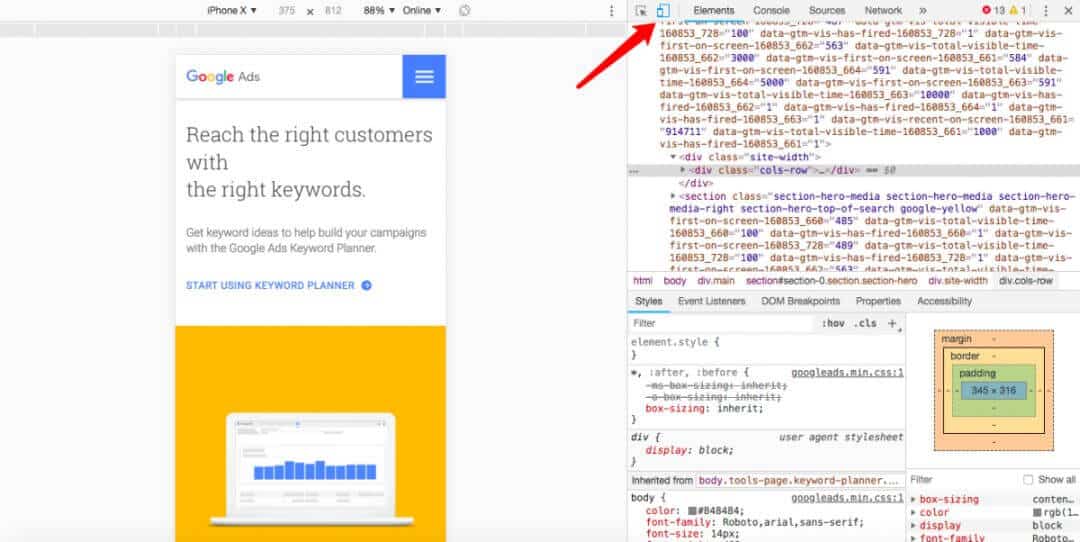
Task: Click the 345 × 316 box model content
Action: pos(993,390)
